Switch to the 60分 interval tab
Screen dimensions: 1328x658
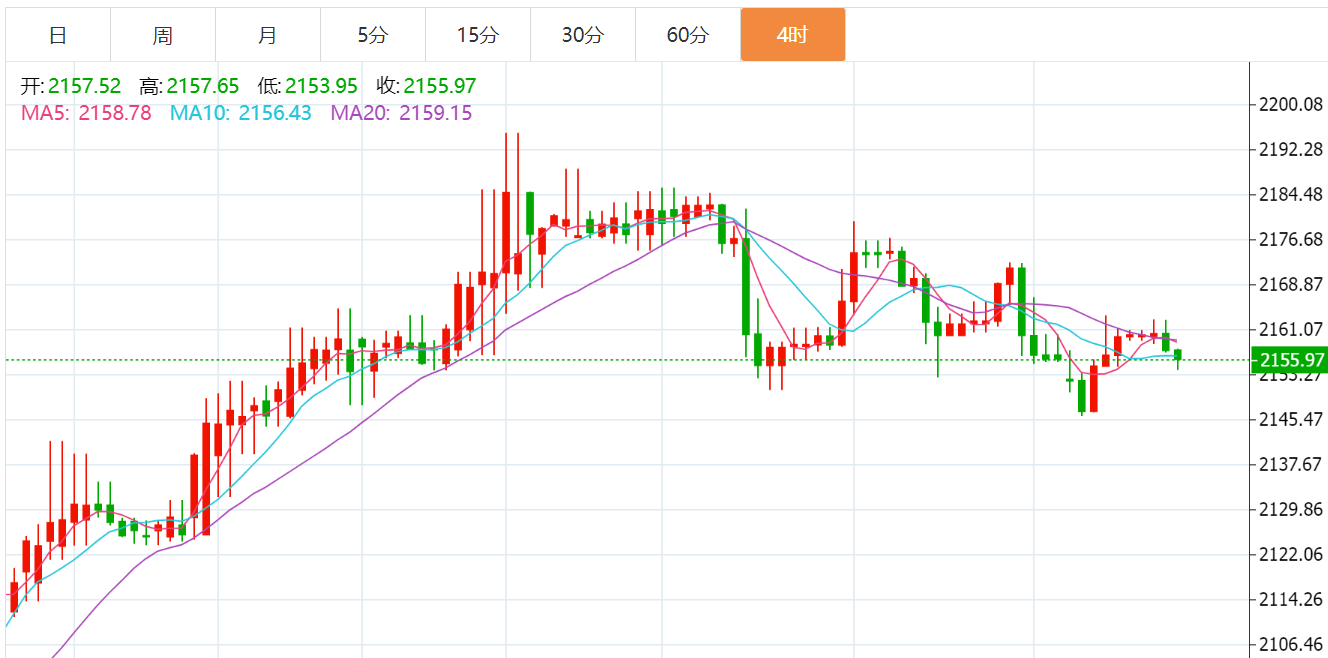coord(688,35)
